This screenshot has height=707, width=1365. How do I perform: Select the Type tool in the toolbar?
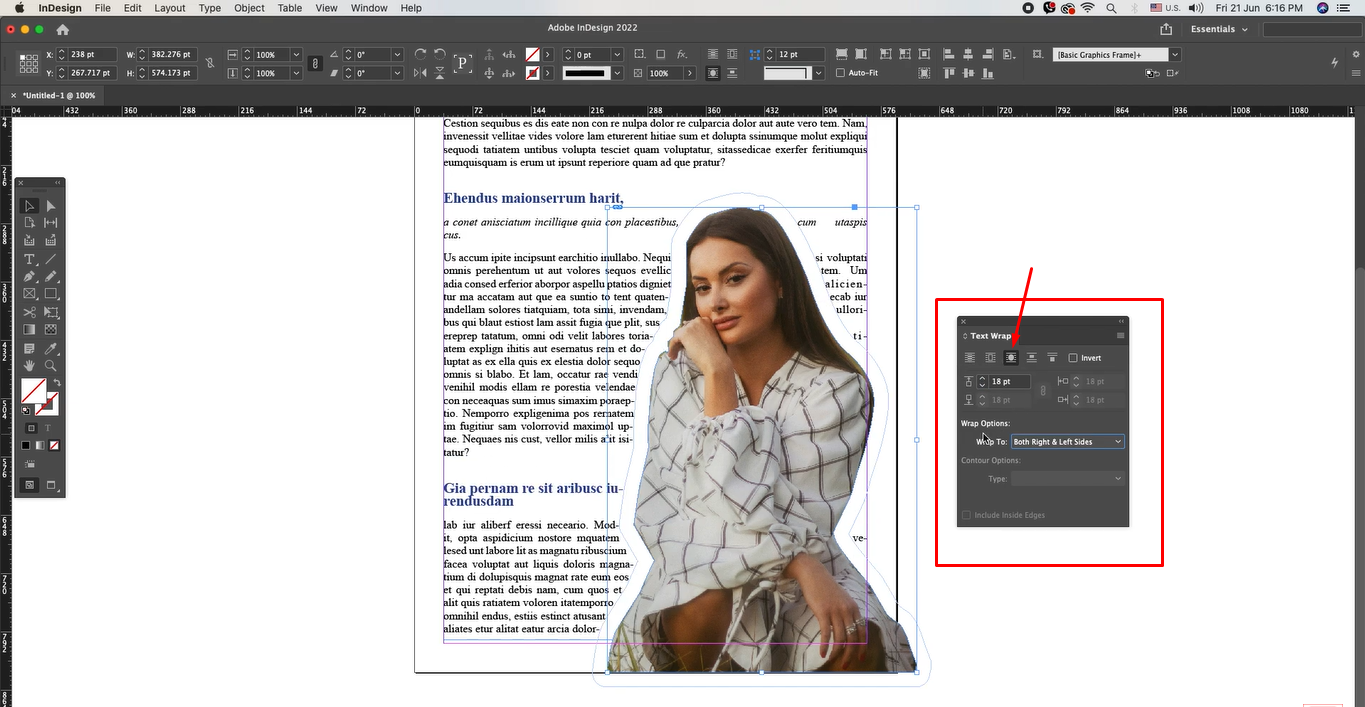(29, 258)
